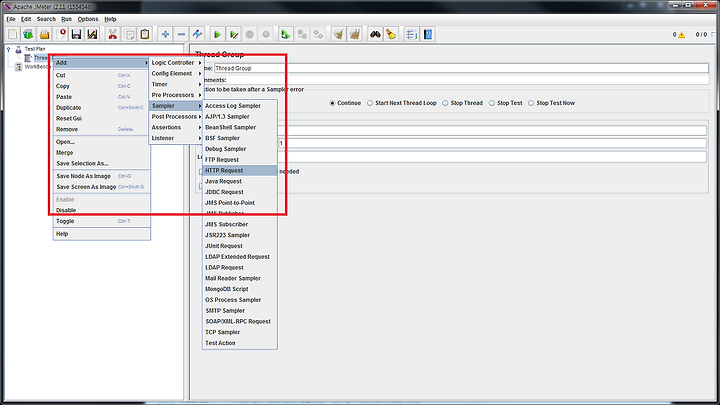Click the Remote Stop All icon
The width and height of the screenshot is (720, 405).
(x=302, y=34)
